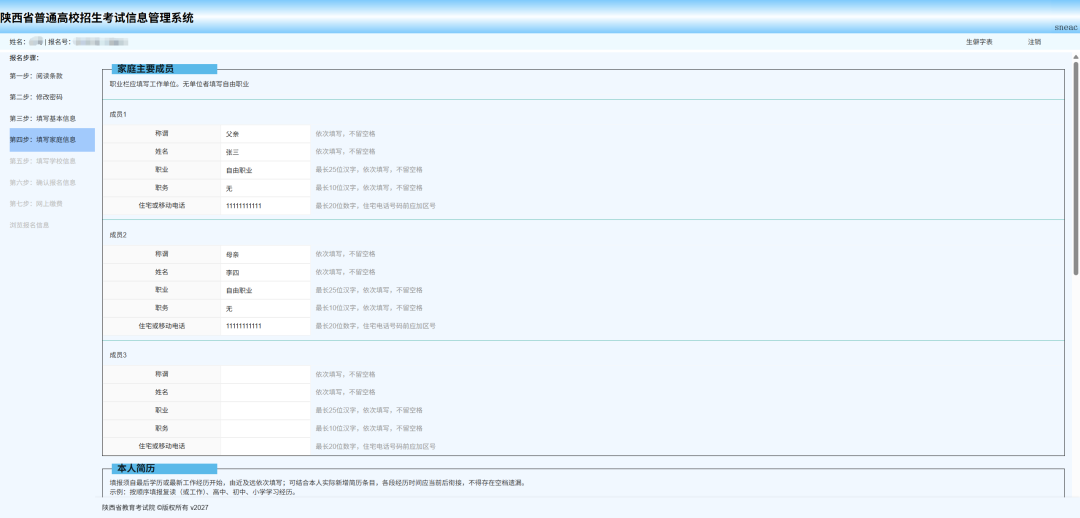The image size is (1080, 518).
Task: Click the 成员3 label
Action: point(118,355)
